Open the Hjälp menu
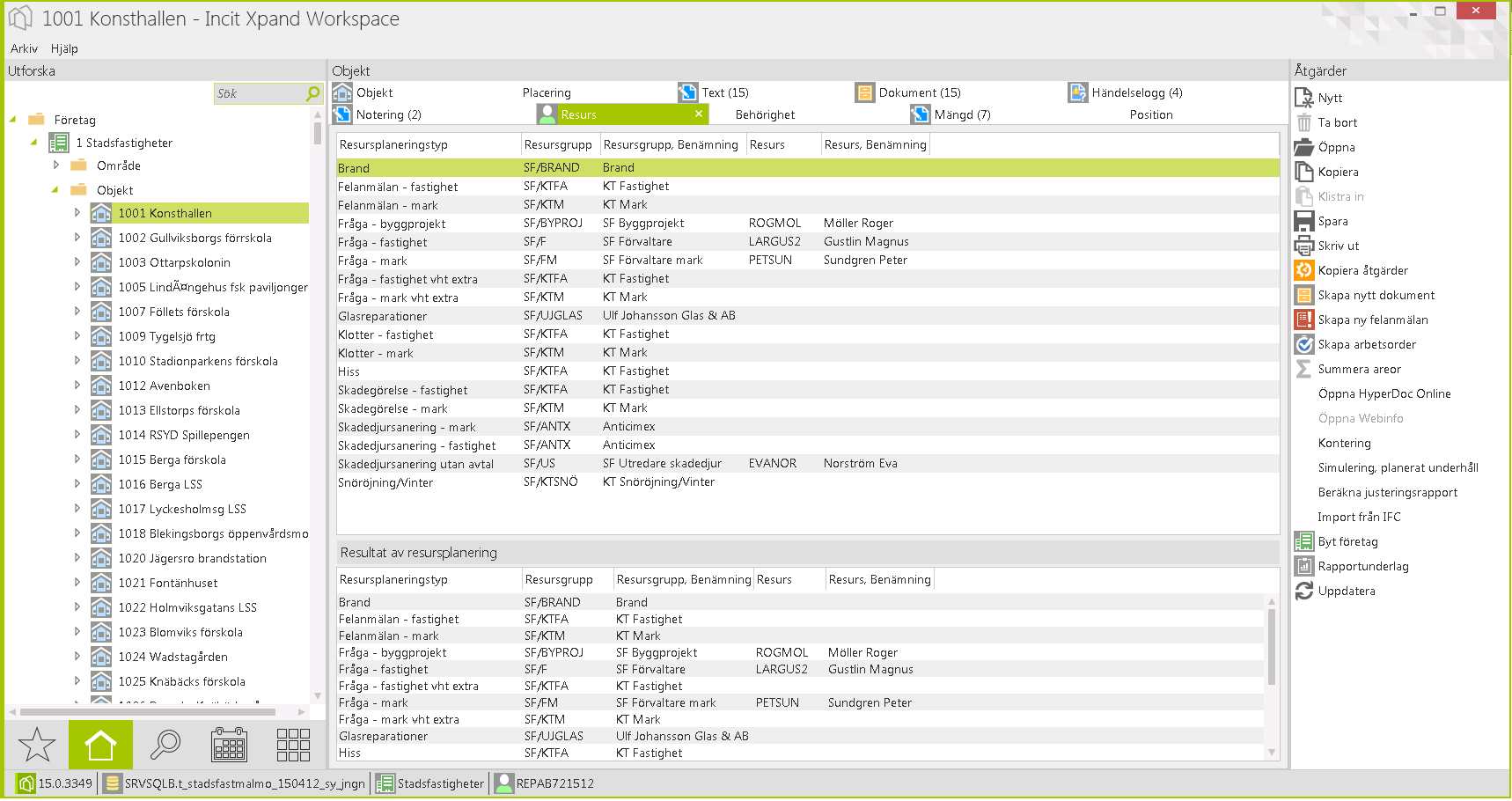The height and width of the screenshot is (801, 1512). pos(64,48)
